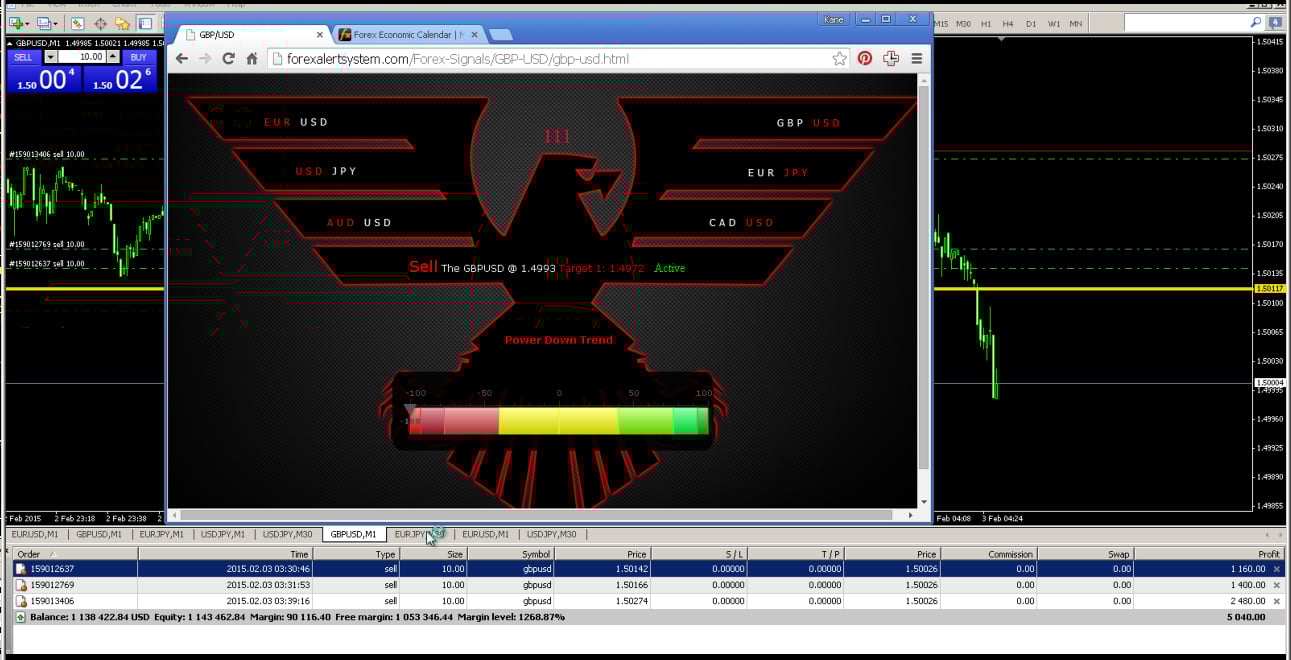
Task: Select the D1 timeframe button
Action: pos(1031,23)
